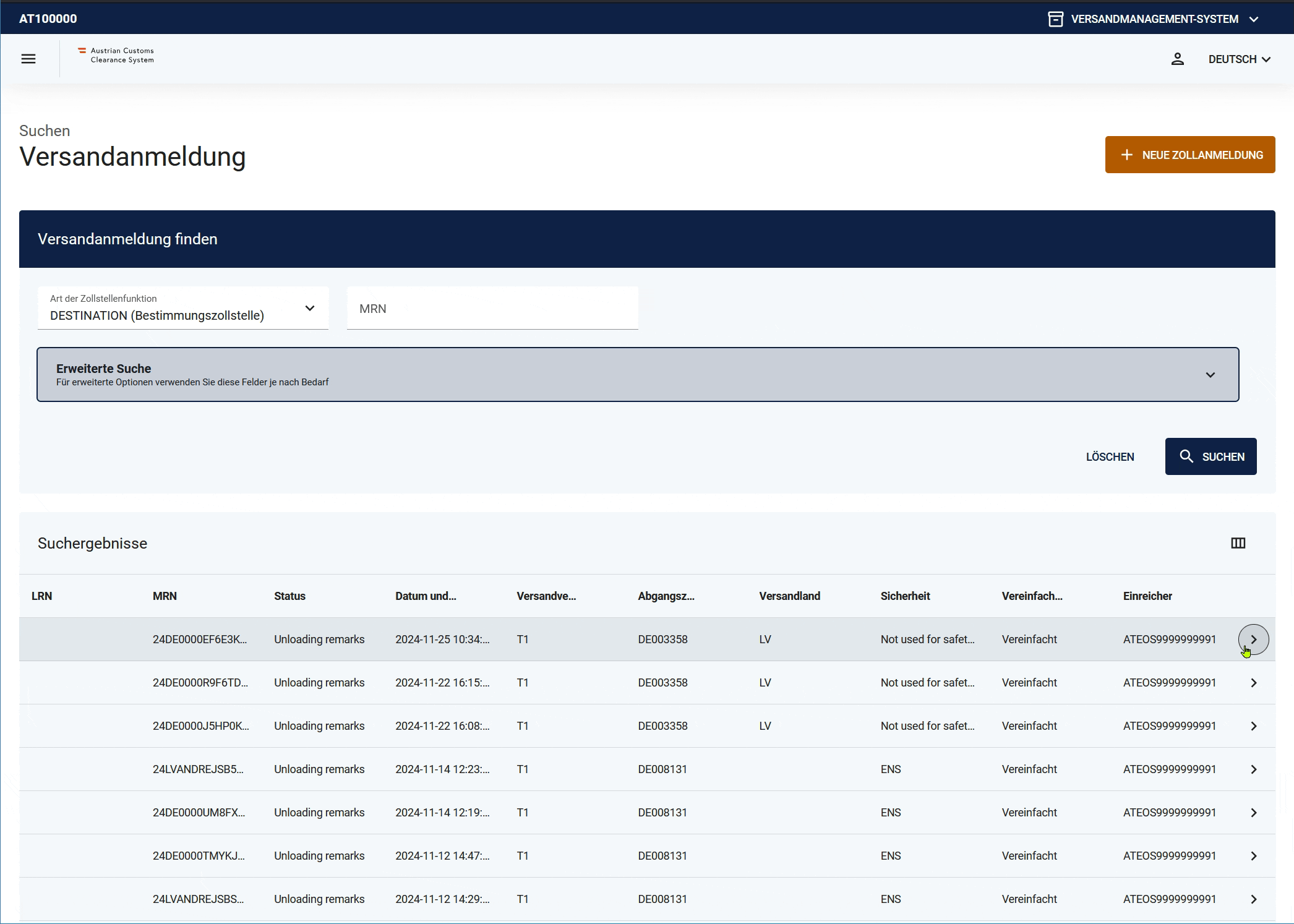Screen dimensions: 1294x924
Task: Click the Austrian Customs Clearance System logo
Action: pos(116,56)
